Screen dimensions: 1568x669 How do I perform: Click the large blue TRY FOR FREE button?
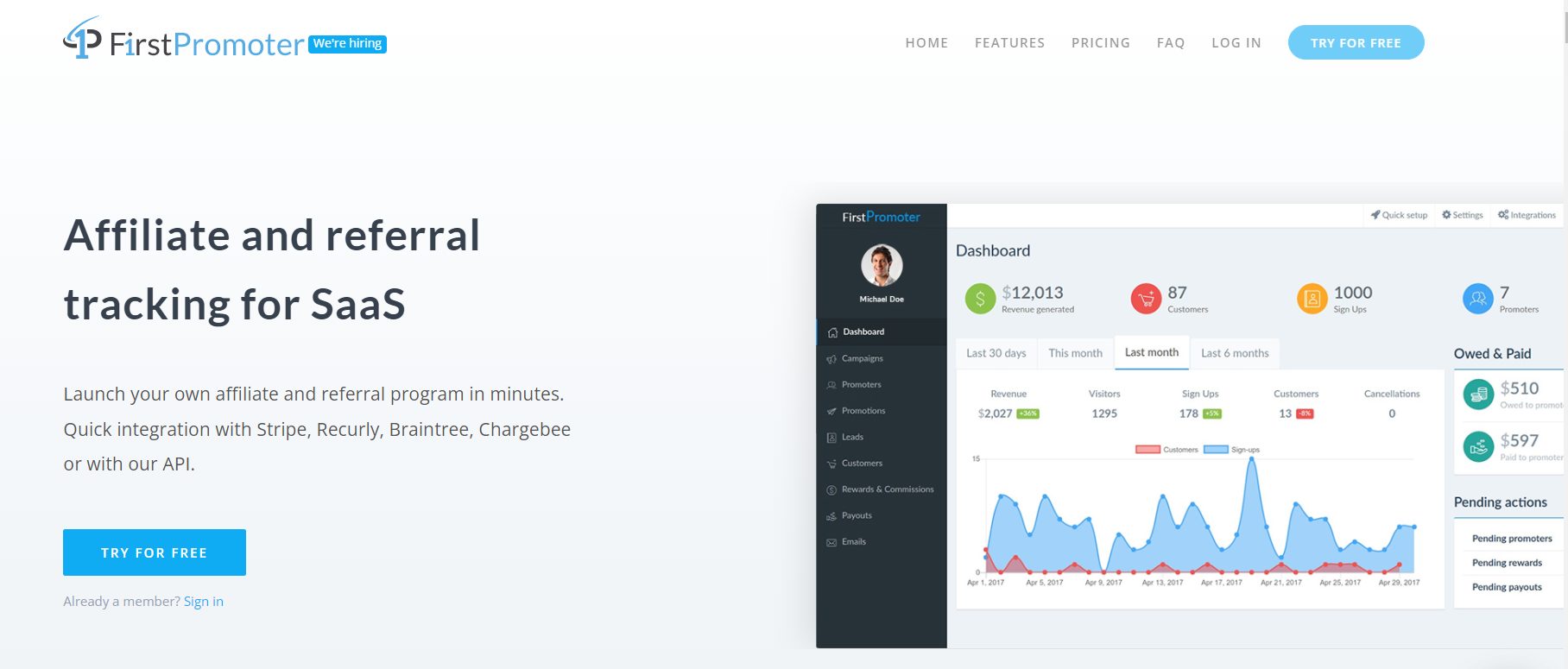pyautogui.click(x=155, y=552)
